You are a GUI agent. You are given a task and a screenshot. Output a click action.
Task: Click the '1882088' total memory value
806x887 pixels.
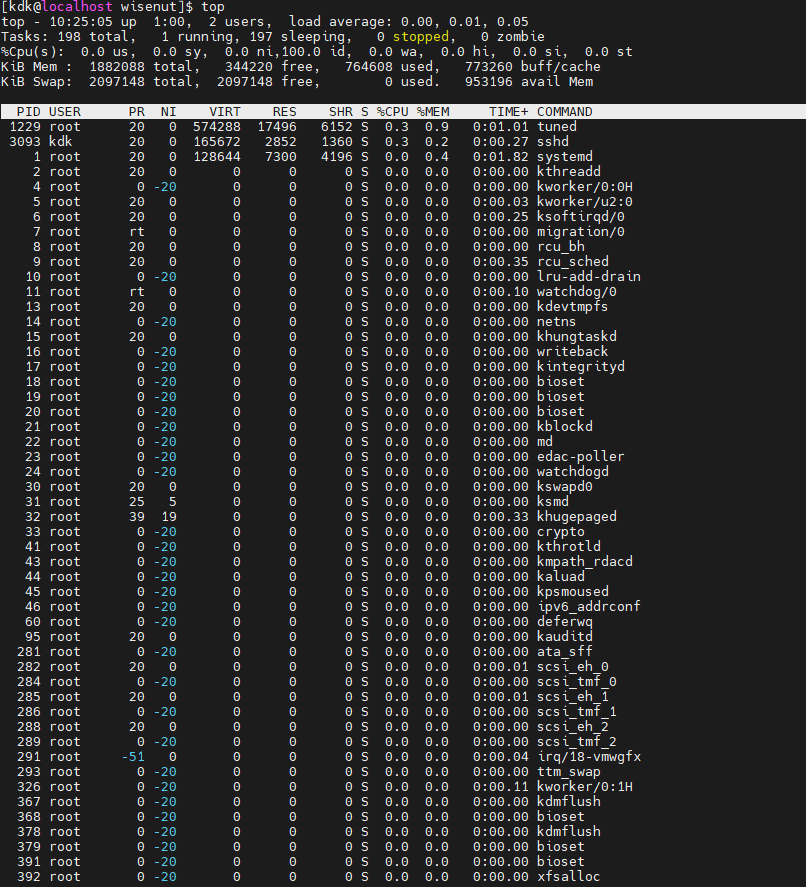(117, 67)
